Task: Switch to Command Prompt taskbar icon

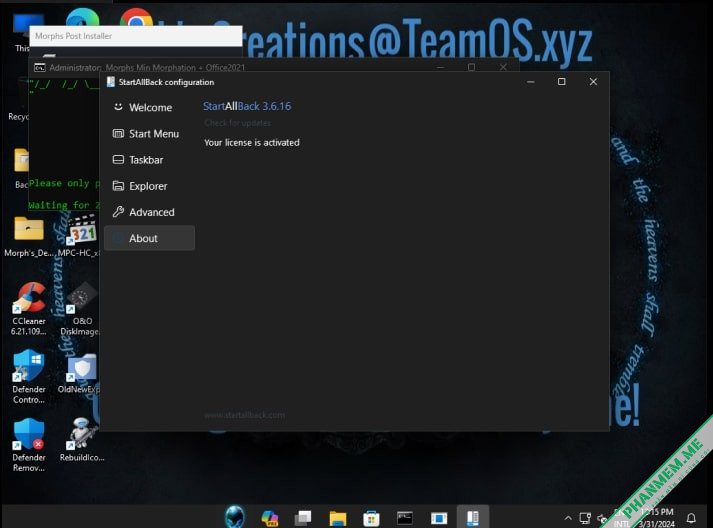Action: click(405, 518)
